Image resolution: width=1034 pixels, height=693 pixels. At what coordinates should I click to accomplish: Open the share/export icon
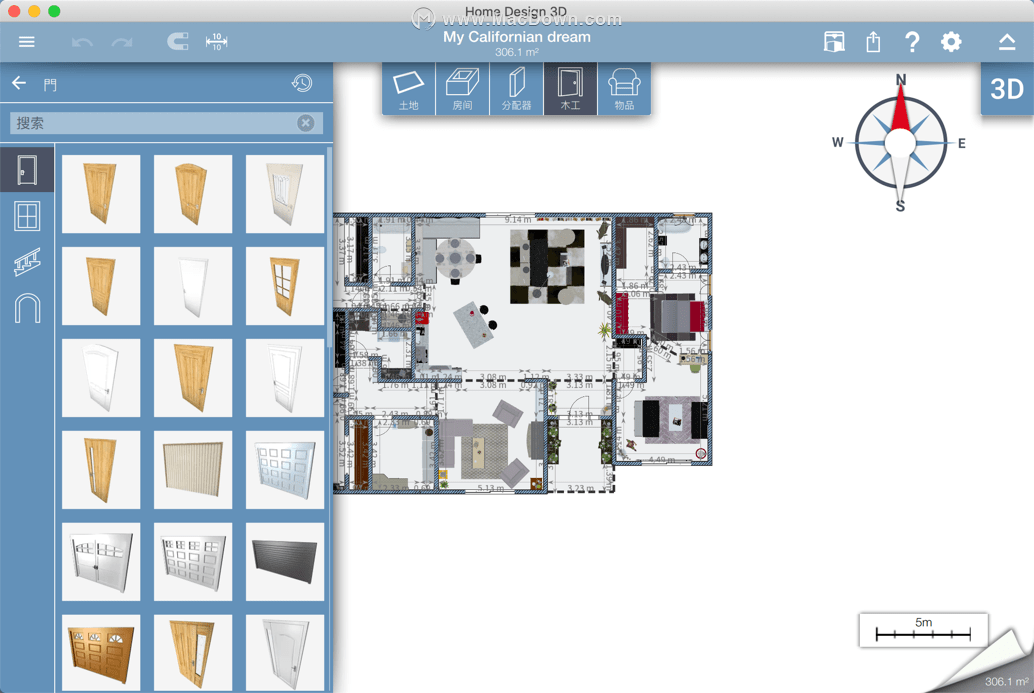[x=873, y=42]
